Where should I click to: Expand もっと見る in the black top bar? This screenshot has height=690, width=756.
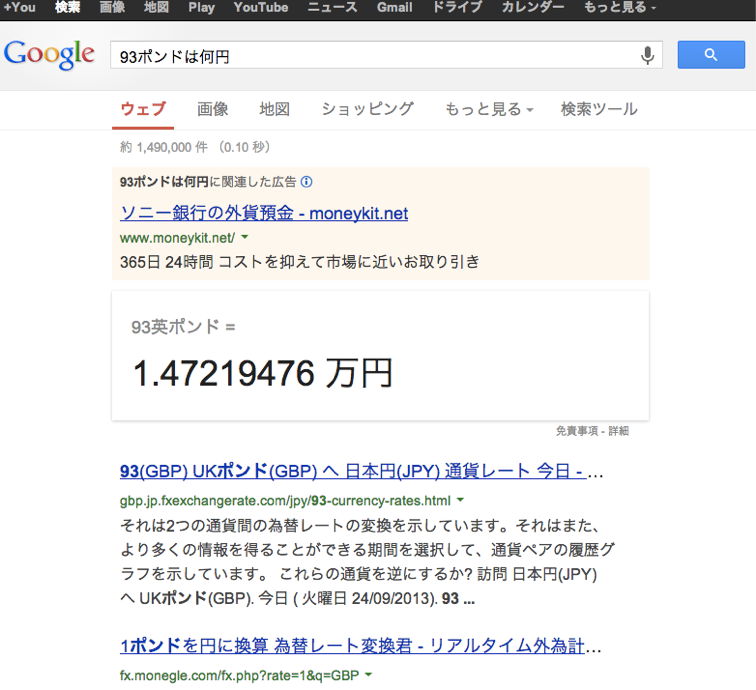tap(619, 7)
